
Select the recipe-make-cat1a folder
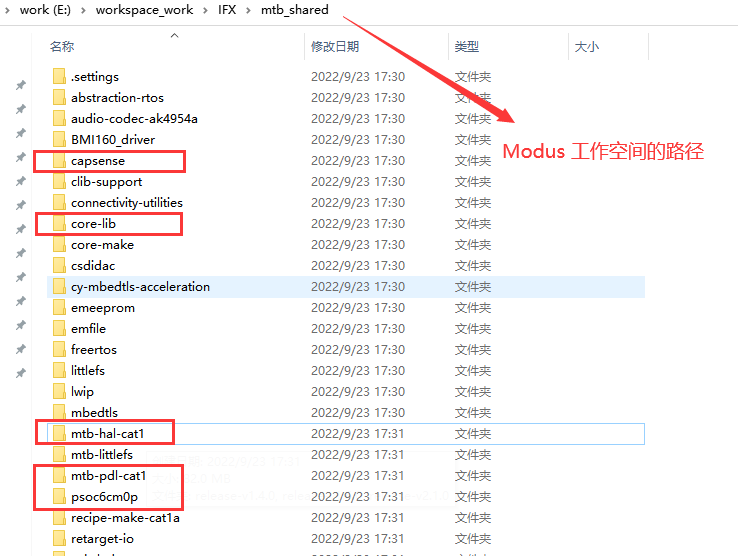(x=125, y=518)
